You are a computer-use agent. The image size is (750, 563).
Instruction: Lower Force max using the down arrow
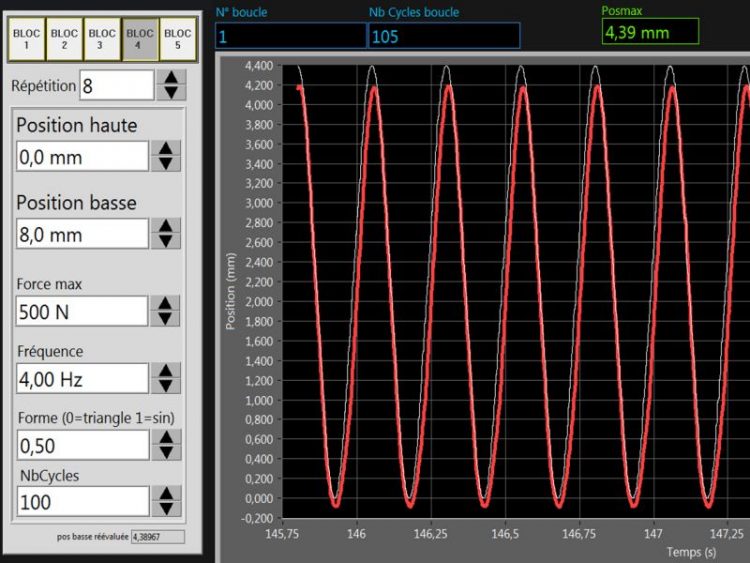tap(165, 319)
